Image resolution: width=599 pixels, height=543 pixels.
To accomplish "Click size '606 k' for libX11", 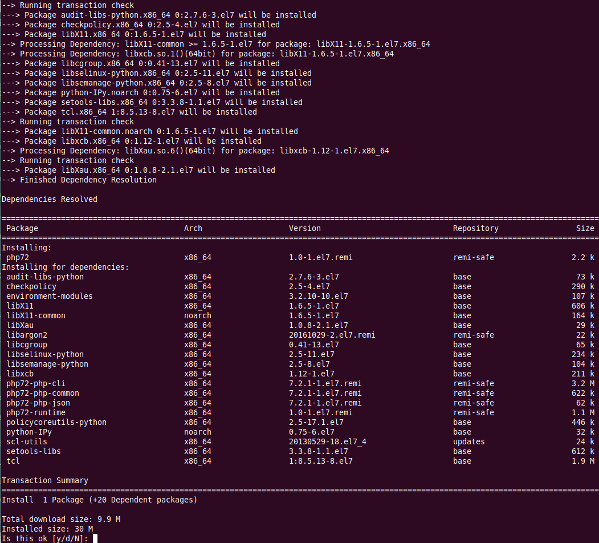I will coord(583,306).
